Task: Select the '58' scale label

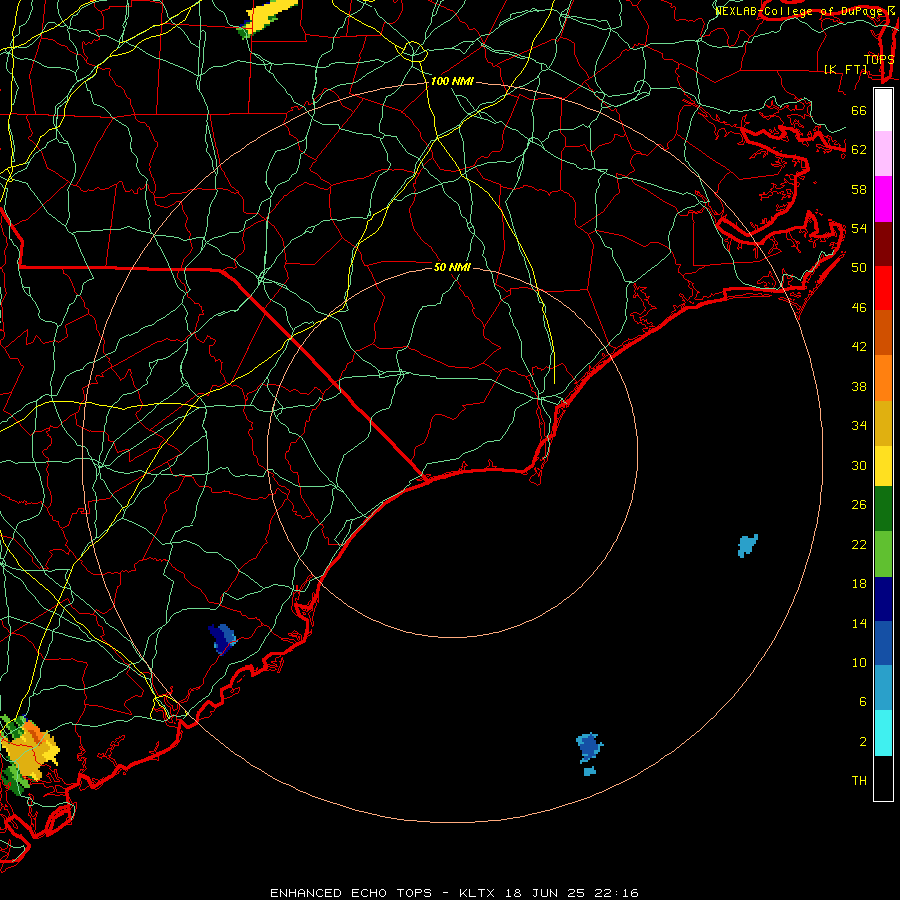Action: coord(859,189)
